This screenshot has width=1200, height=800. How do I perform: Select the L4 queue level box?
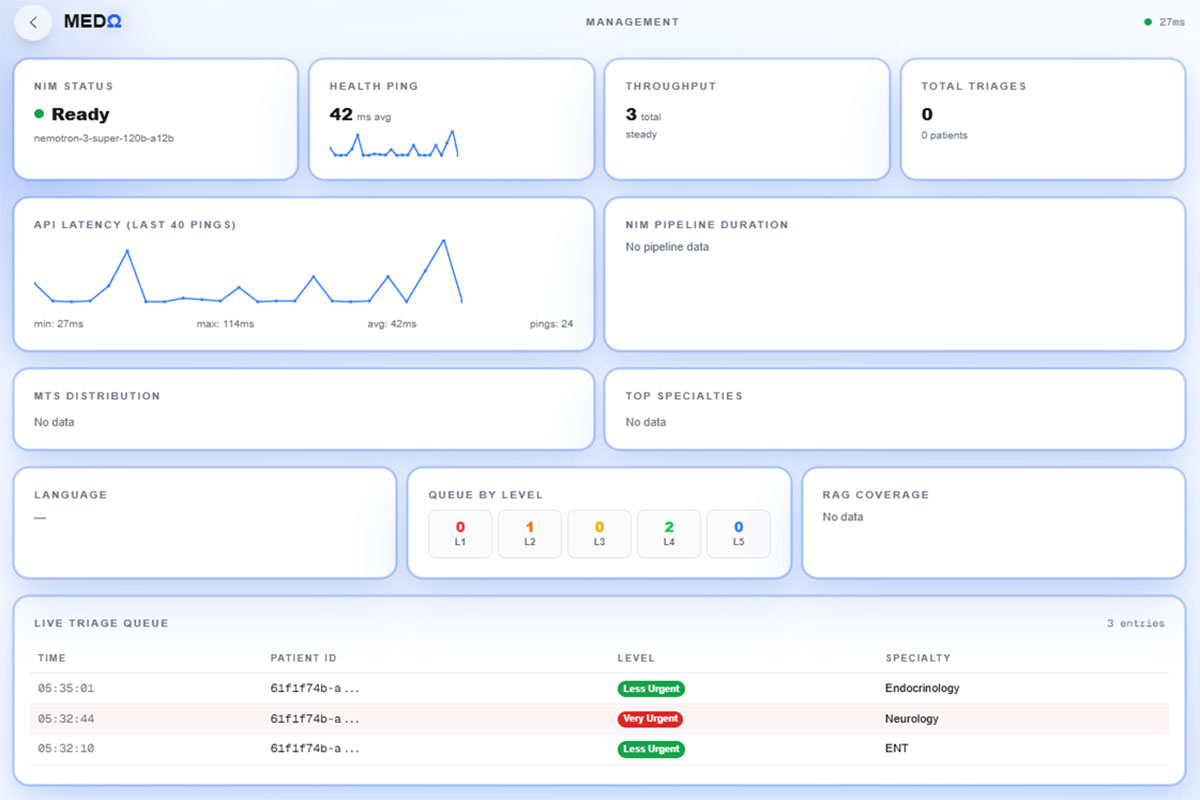pos(668,534)
